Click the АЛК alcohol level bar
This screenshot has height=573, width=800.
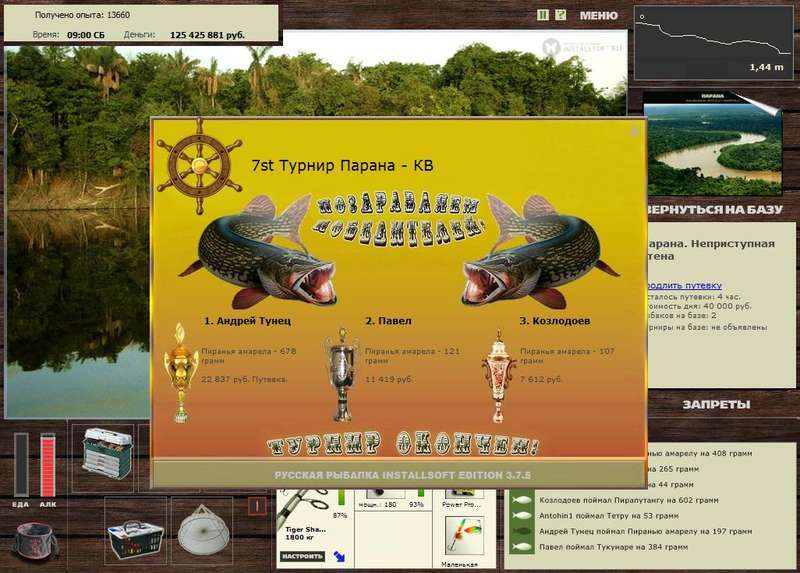[47, 464]
